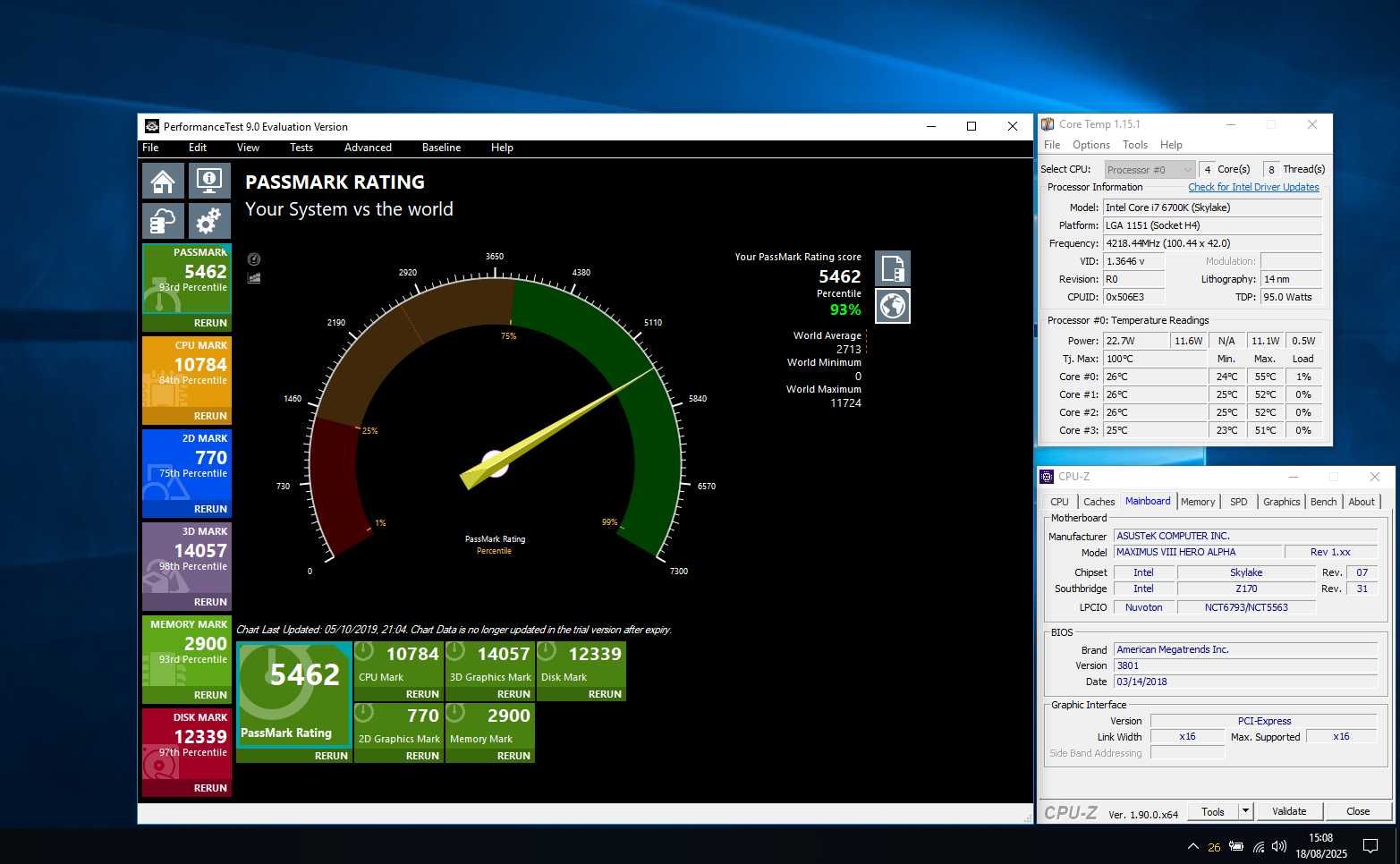
Task: Select the DISK MARK 12339 sidebar tile
Action: (x=187, y=743)
